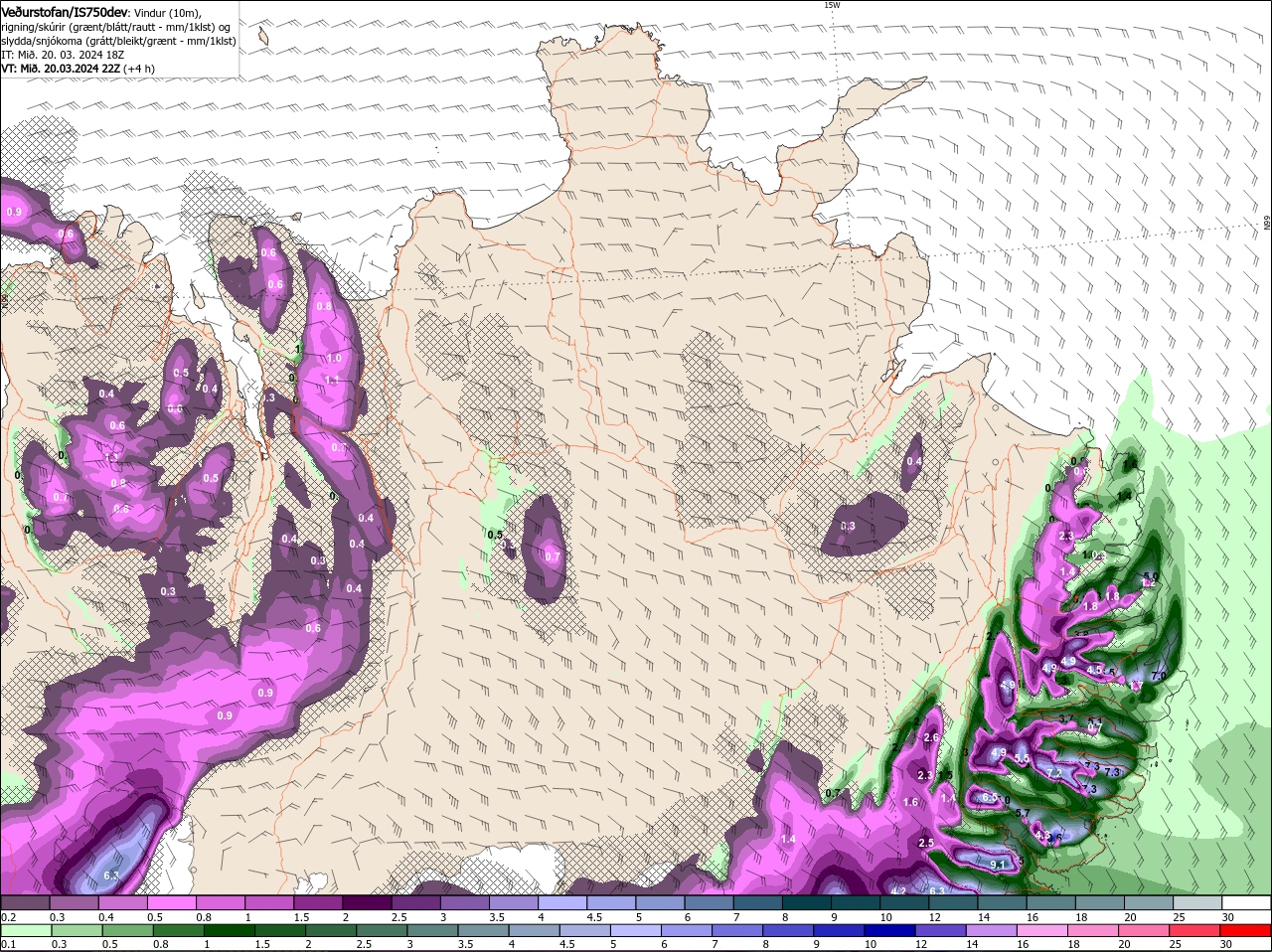Click the rigning/skúrir legend description line
The height and width of the screenshot is (952, 1272).
pyautogui.click(x=115, y=26)
